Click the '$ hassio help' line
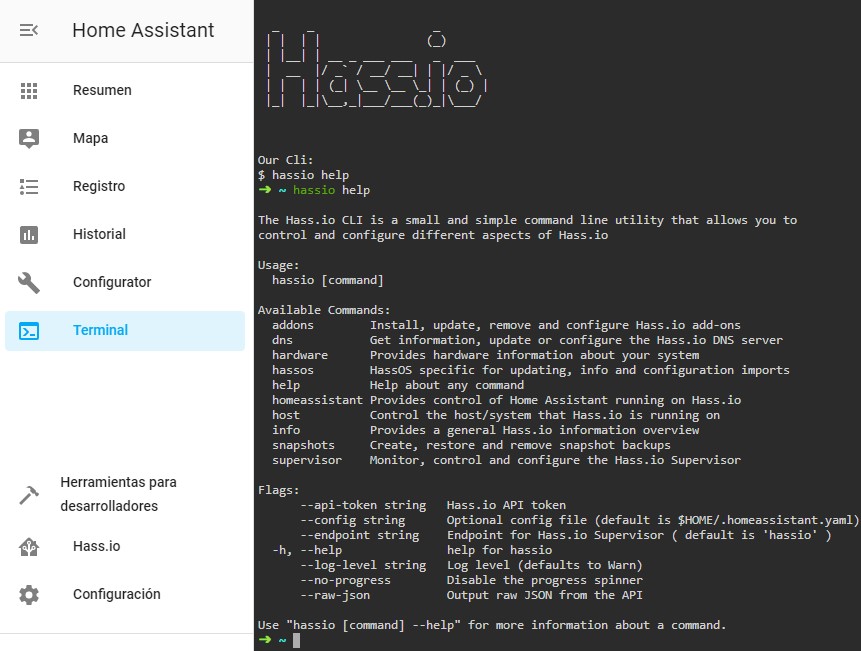 pyautogui.click(x=303, y=175)
